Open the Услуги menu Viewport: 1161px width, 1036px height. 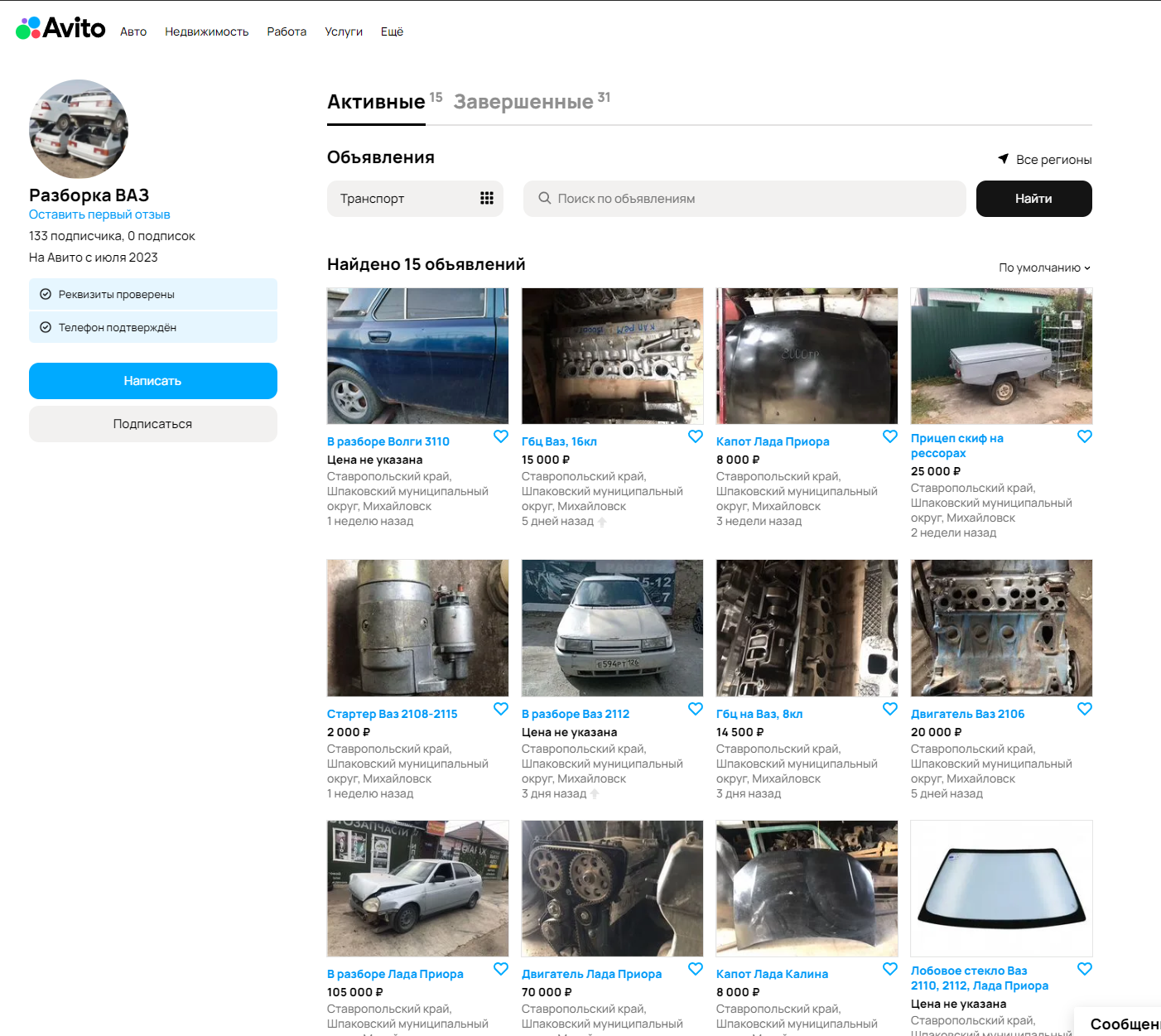pos(344,31)
